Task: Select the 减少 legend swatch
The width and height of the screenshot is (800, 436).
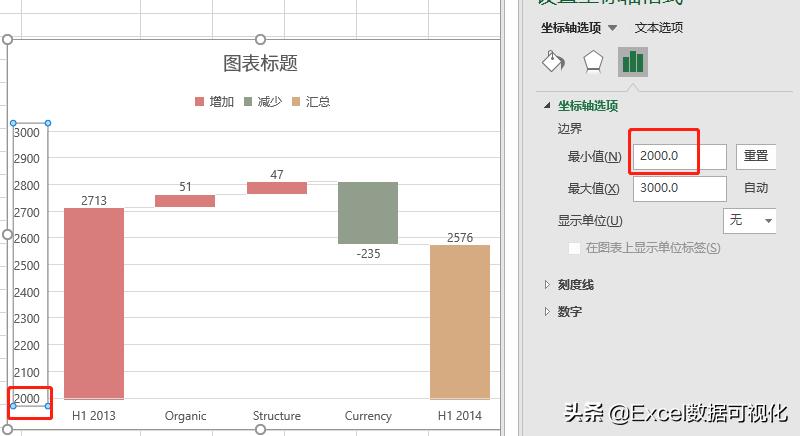Action: (x=248, y=101)
